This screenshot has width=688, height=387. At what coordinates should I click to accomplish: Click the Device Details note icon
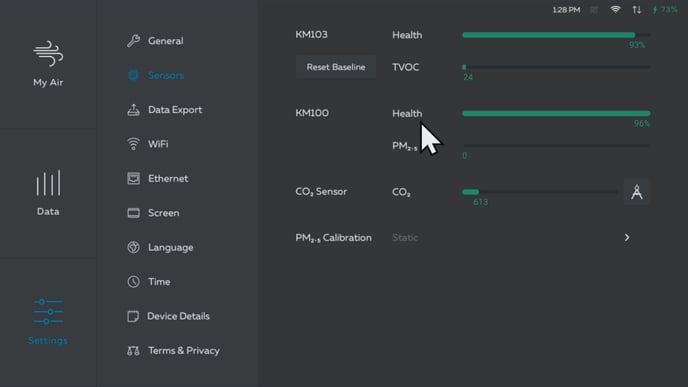pos(133,316)
